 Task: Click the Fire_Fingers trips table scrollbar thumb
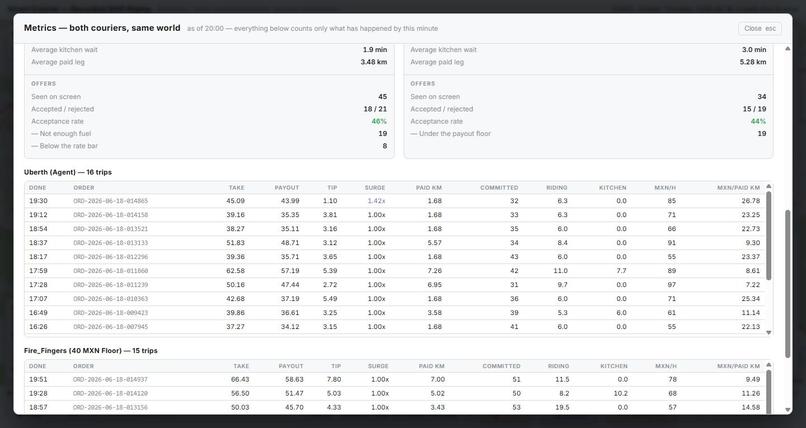pos(769,392)
